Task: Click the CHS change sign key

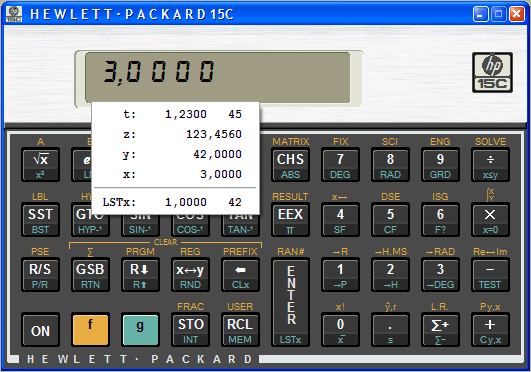Action: [x=290, y=164]
